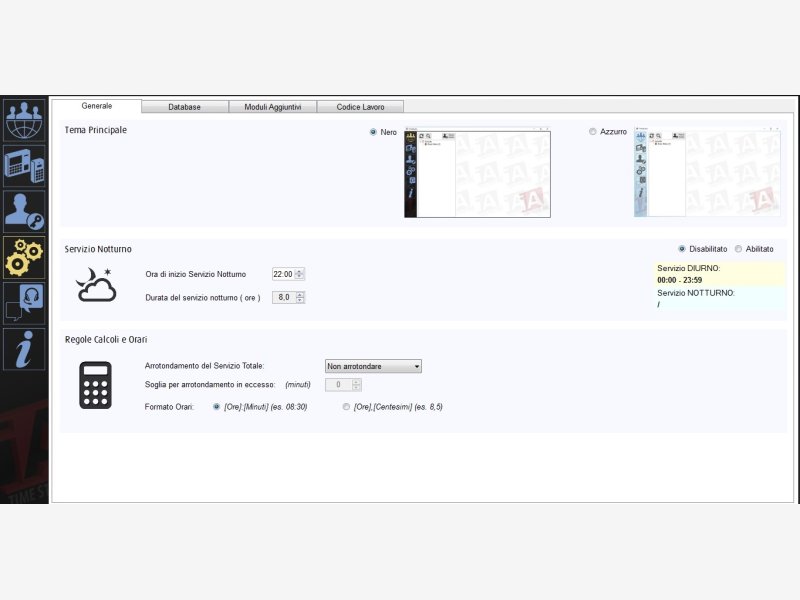Decrease the night service duration hours
The width and height of the screenshot is (800, 600).
[300, 300]
